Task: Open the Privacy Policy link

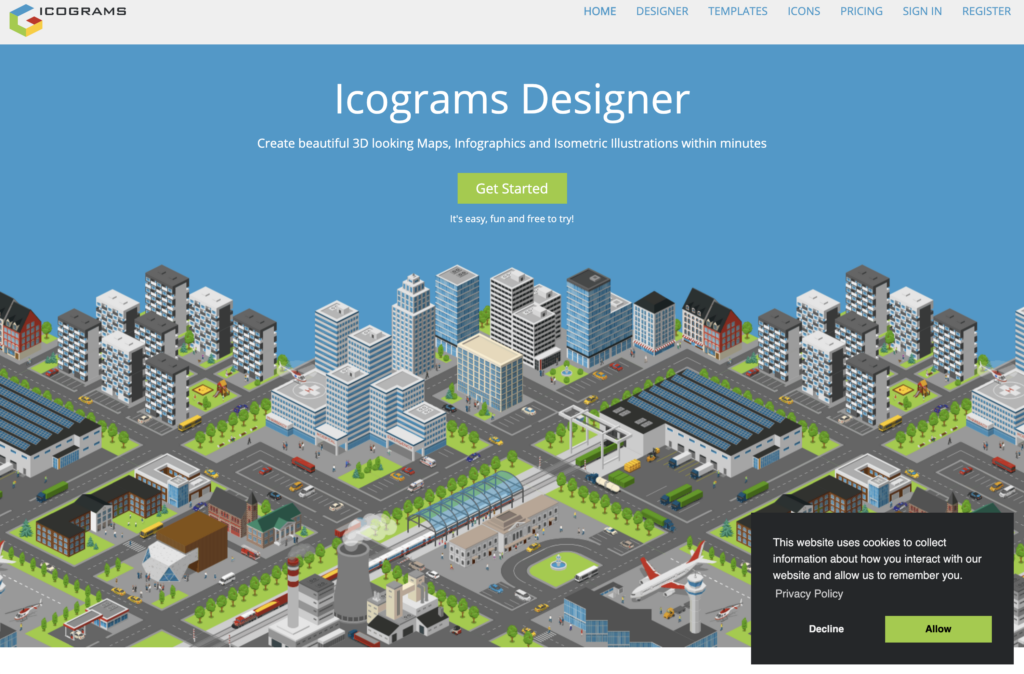Action: pyautogui.click(x=808, y=594)
